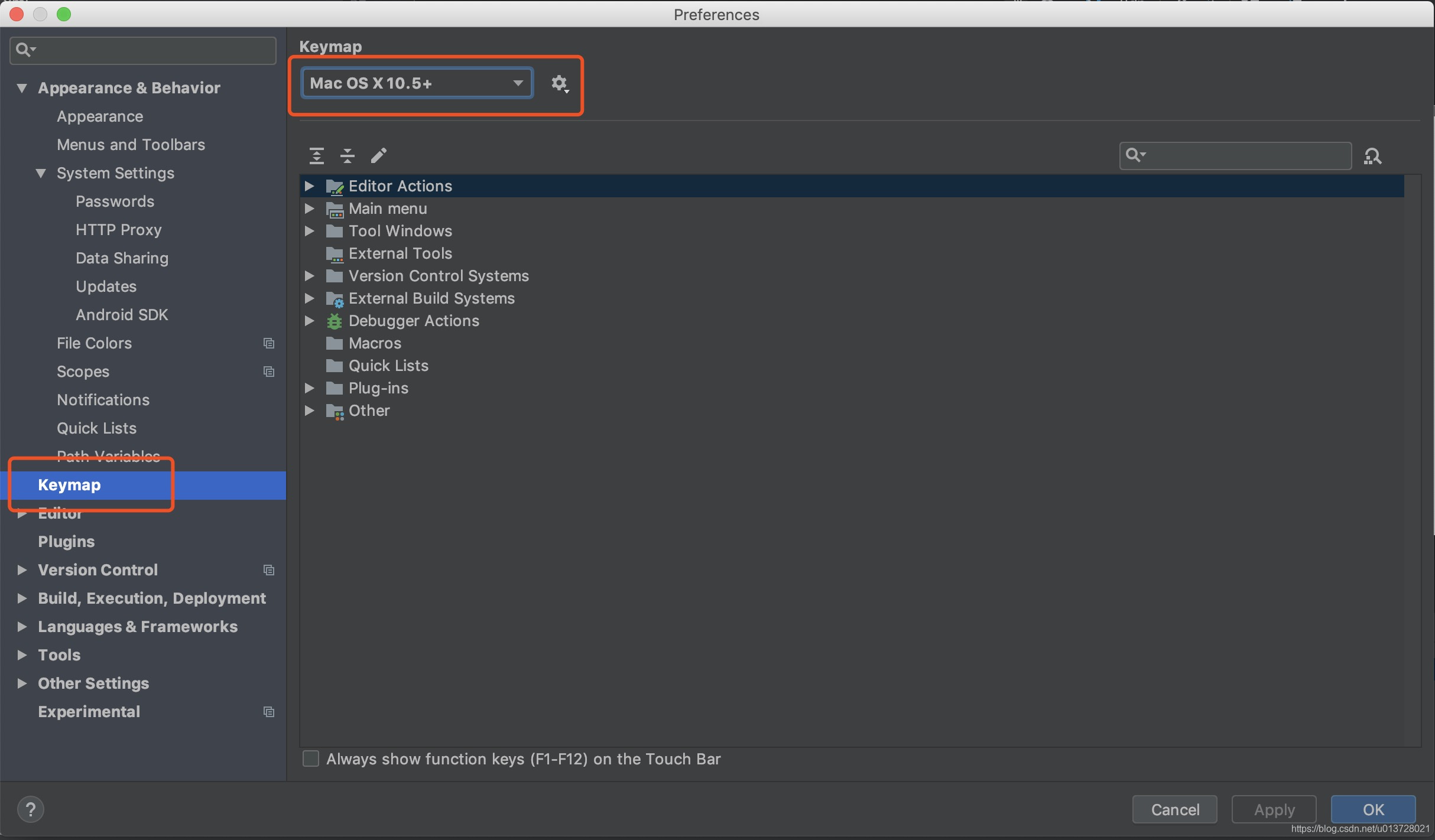
Task: Click the restore defaults icon next to File Colors
Action: tap(268, 342)
